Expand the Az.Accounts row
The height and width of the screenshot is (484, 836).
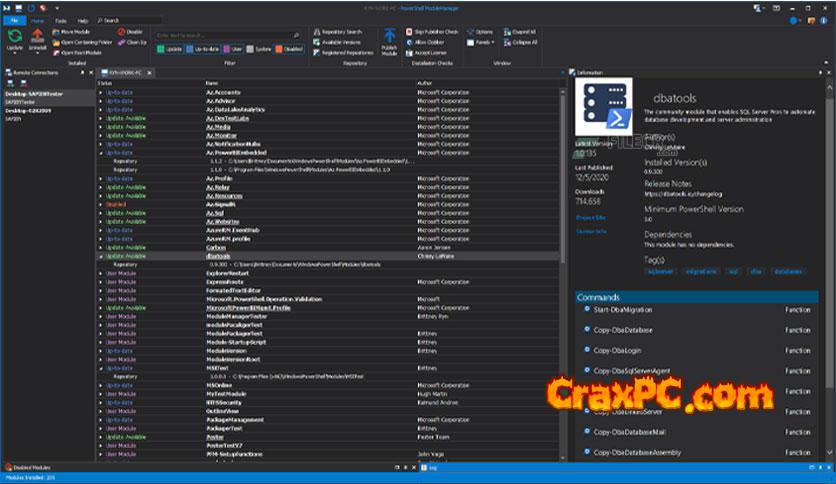[100, 91]
